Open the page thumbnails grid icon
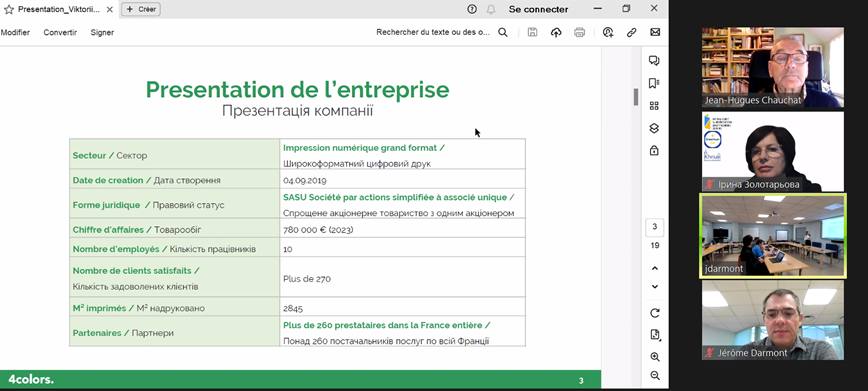 (x=654, y=106)
